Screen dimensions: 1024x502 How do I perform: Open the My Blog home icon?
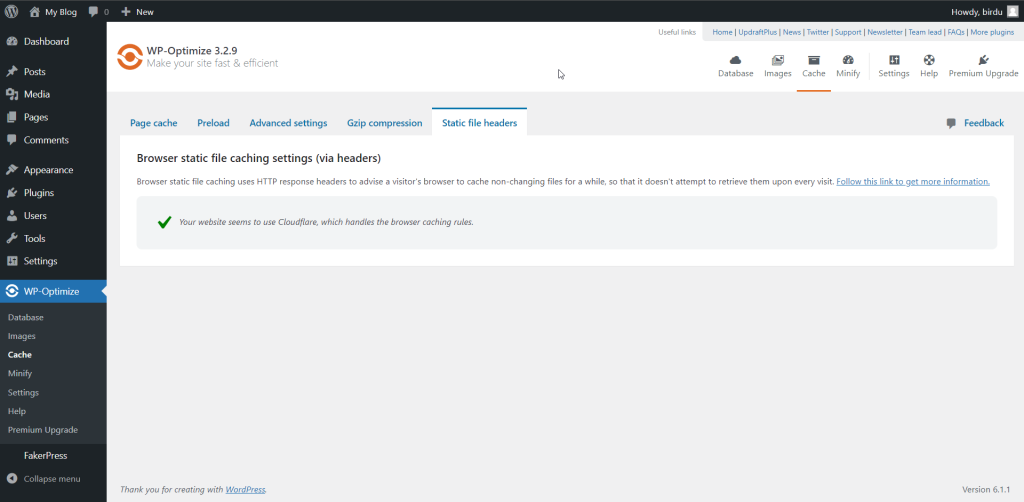pyautogui.click(x=35, y=11)
